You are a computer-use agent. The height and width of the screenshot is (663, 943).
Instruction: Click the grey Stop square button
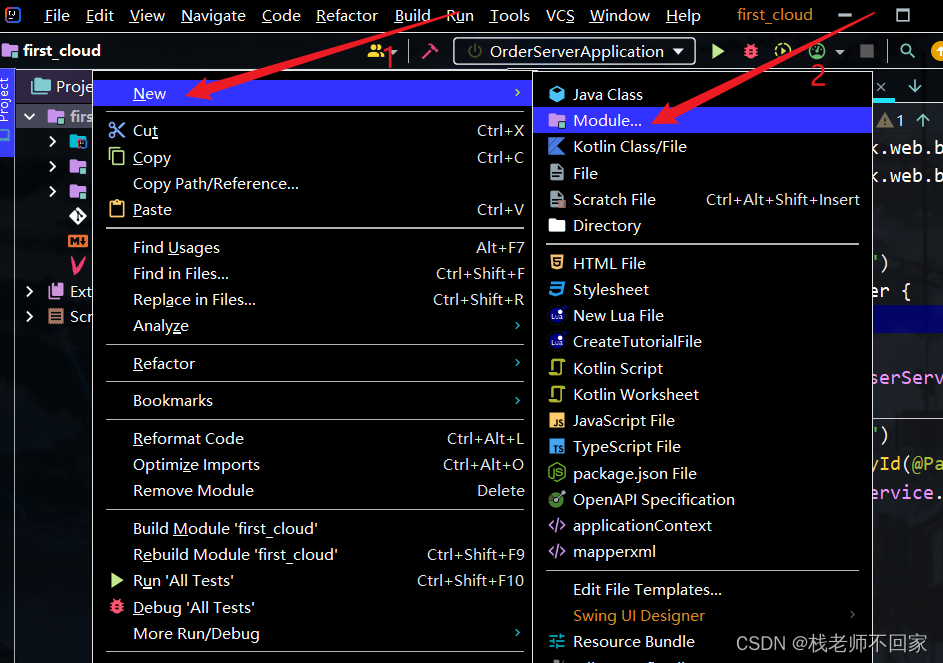[867, 51]
